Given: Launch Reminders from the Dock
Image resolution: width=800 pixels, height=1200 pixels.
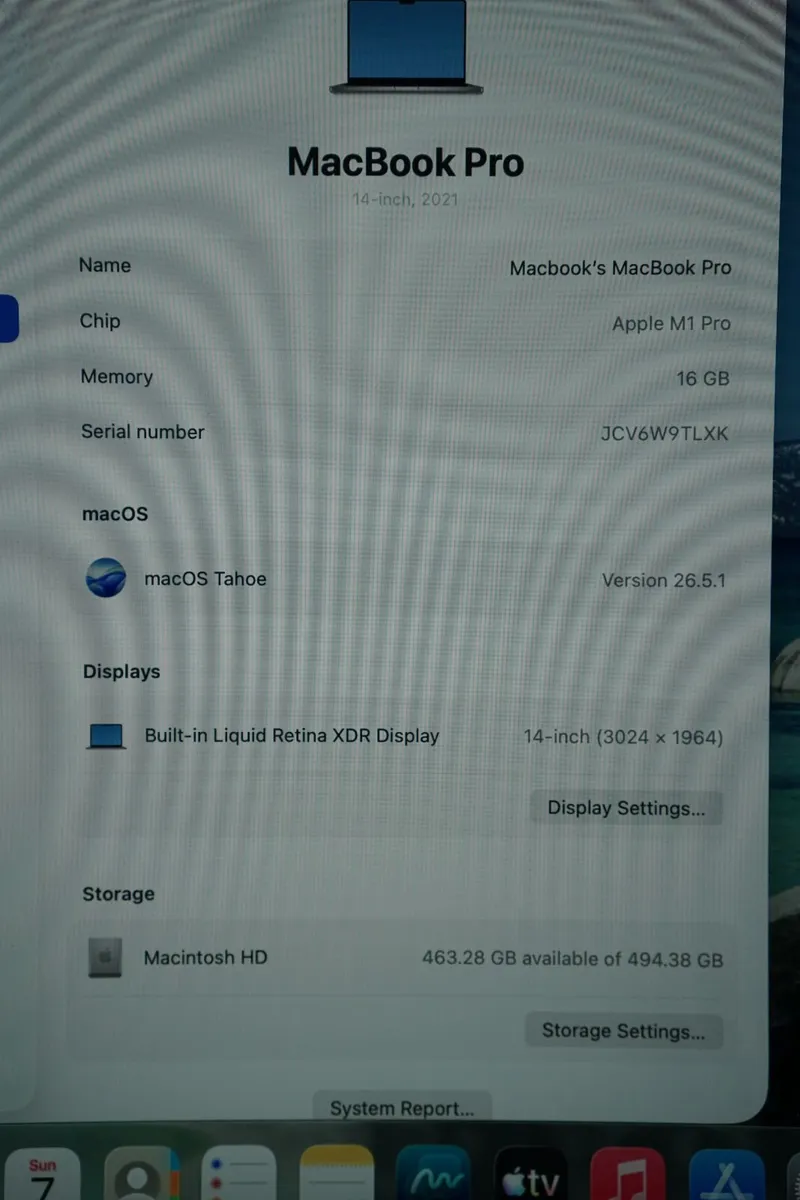Looking at the screenshot, I should tap(238, 1174).
